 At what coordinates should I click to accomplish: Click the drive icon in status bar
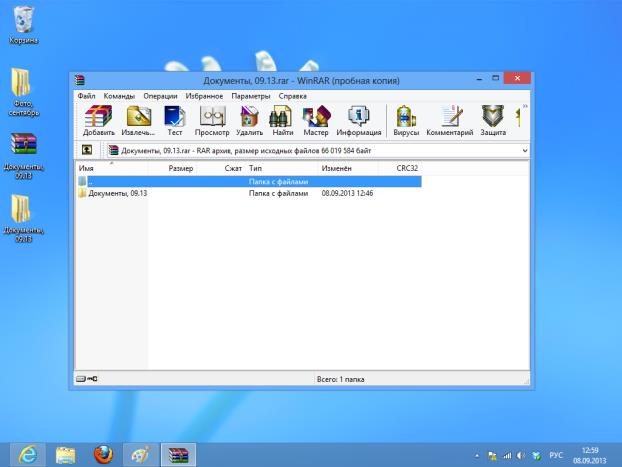click(x=81, y=379)
